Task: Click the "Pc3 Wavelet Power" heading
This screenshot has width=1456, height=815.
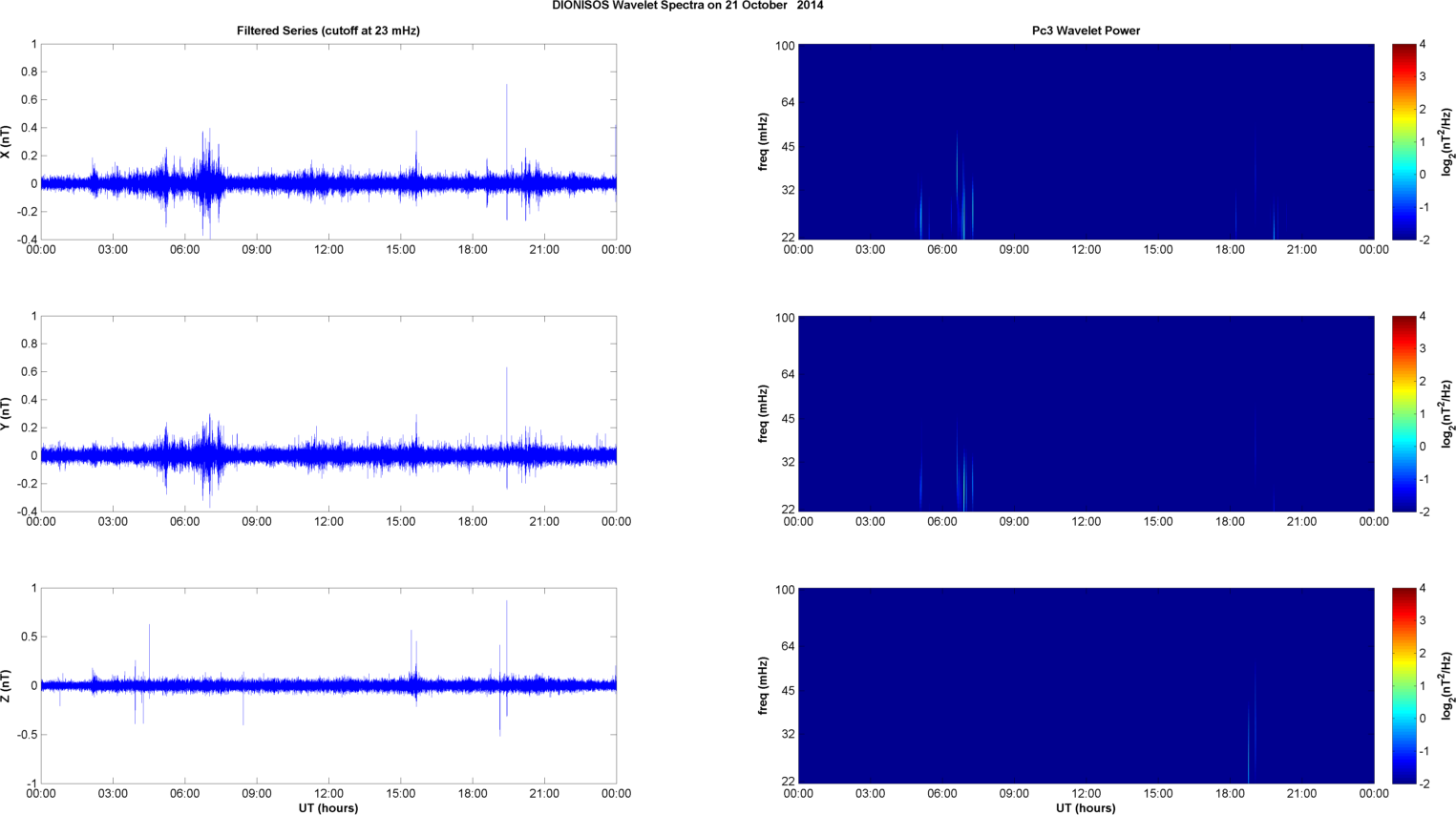Action: [x=1086, y=31]
